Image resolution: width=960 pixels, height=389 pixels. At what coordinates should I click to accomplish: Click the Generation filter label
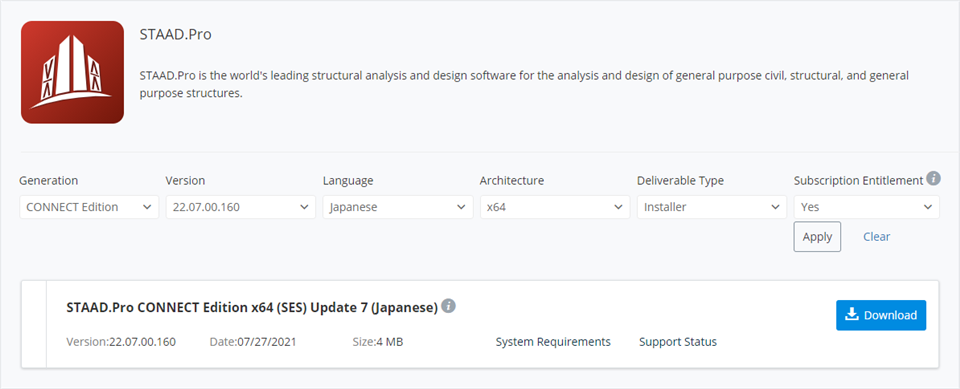coord(48,181)
